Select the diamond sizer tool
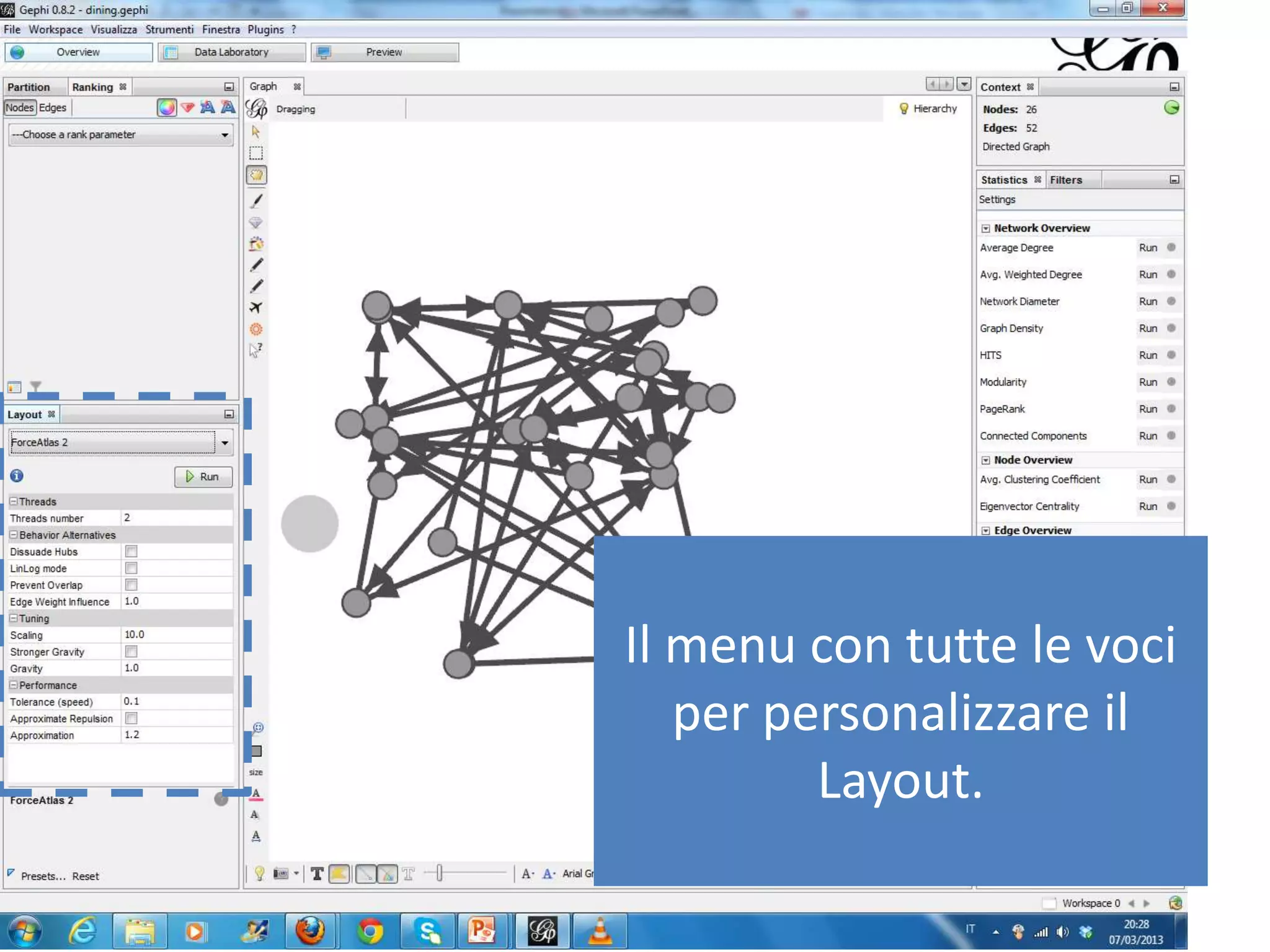Screen dimensions: 1270x952 pos(255,223)
